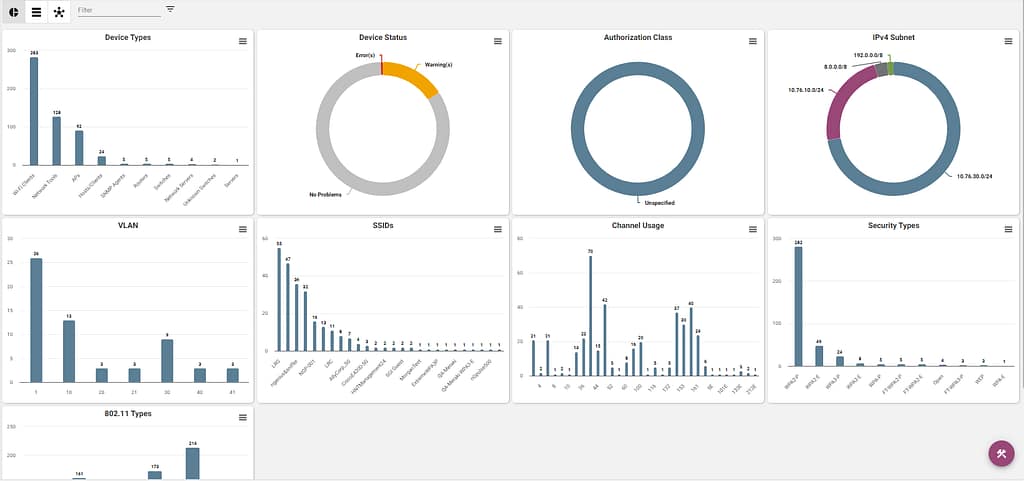Expand the SSIDs chart options menu

498,229
